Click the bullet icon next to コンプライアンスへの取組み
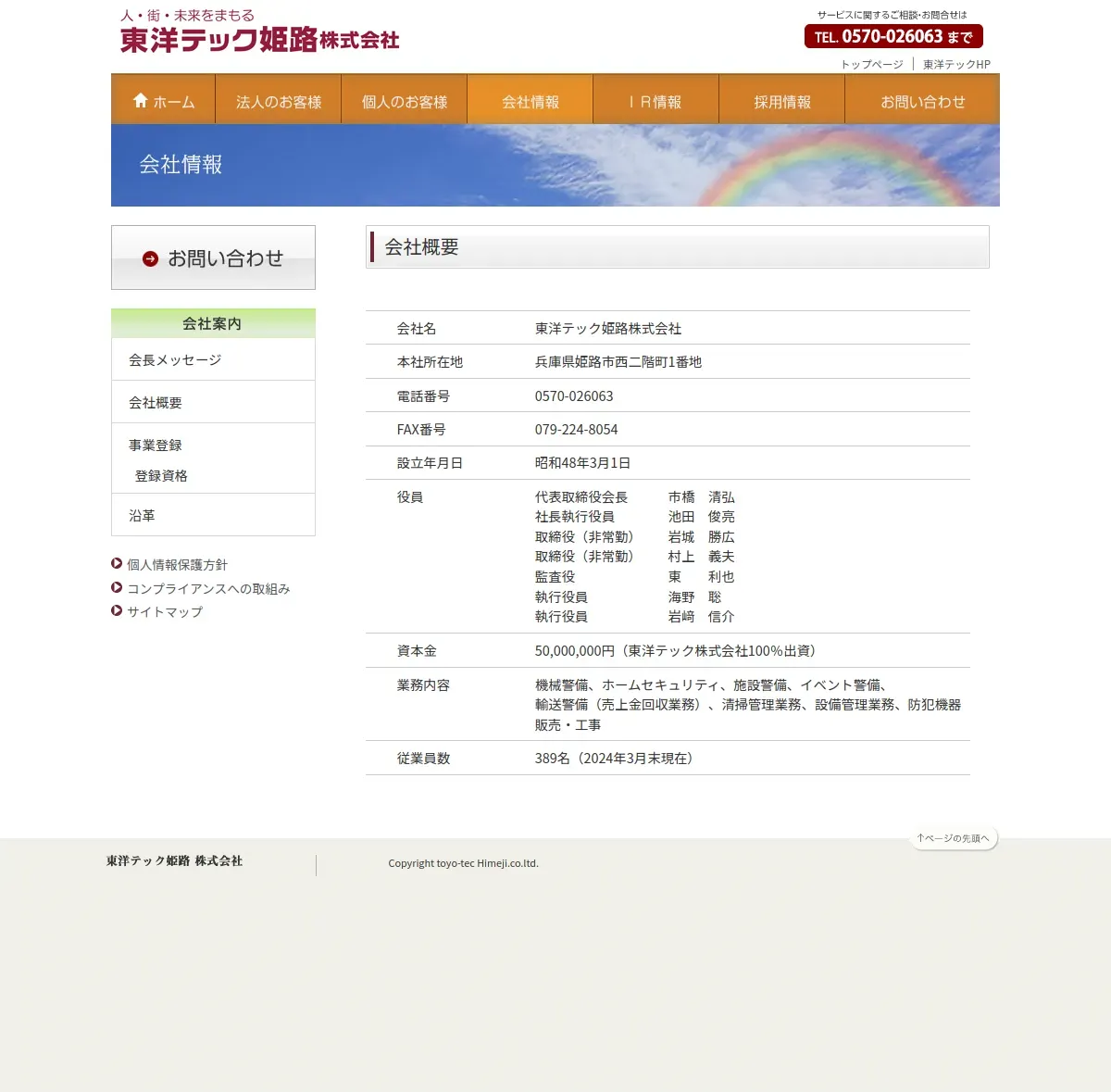1111x1092 pixels. pos(117,587)
